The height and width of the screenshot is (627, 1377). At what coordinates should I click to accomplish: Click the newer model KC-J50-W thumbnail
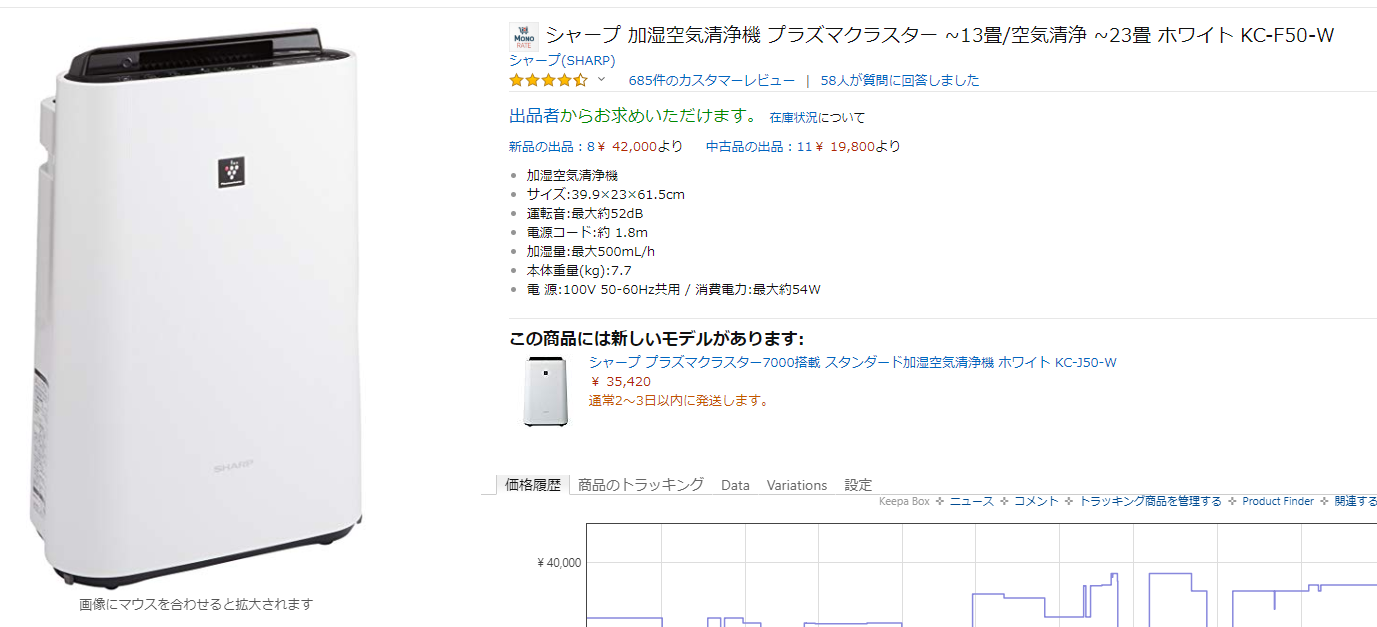click(x=546, y=391)
